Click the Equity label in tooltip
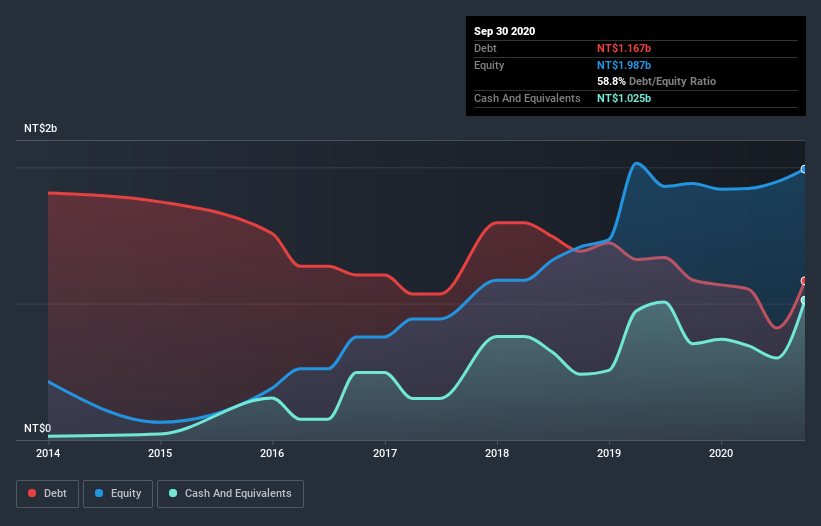The width and height of the screenshot is (821, 526). pyautogui.click(x=489, y=65)
